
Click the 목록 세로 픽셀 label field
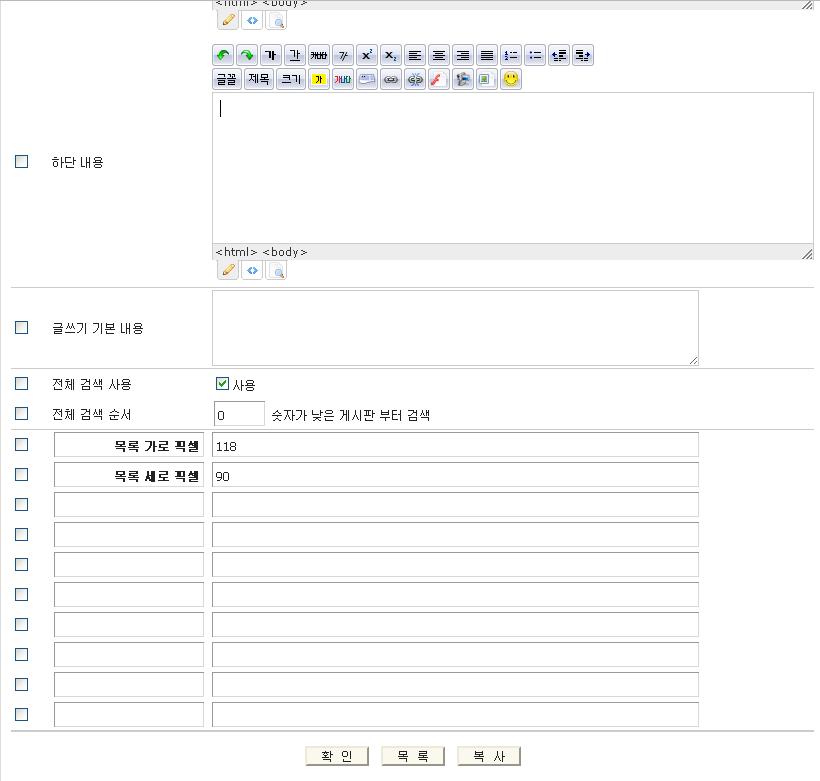[x=129, y=474]
